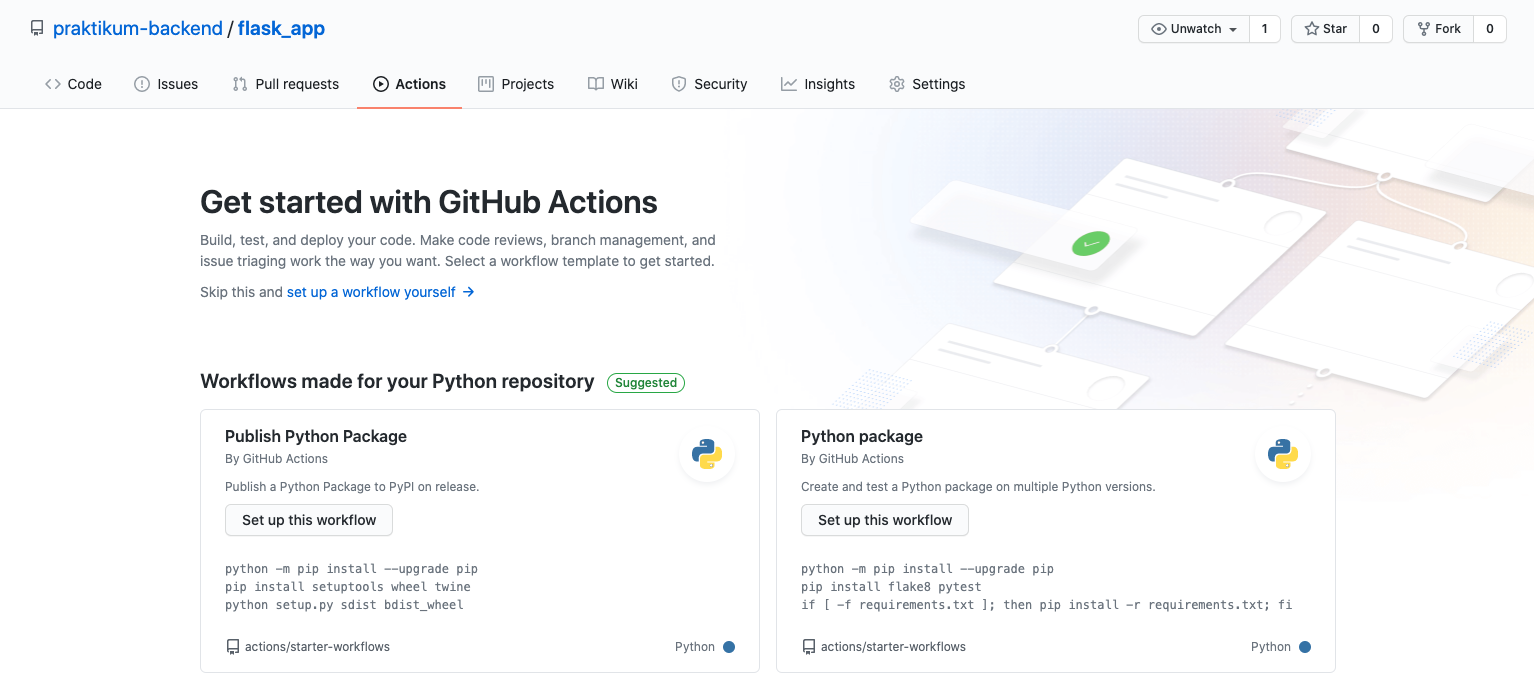Open the forks count next to Fork
The width and height of the screenshot is (1534, 688).
1490,29
